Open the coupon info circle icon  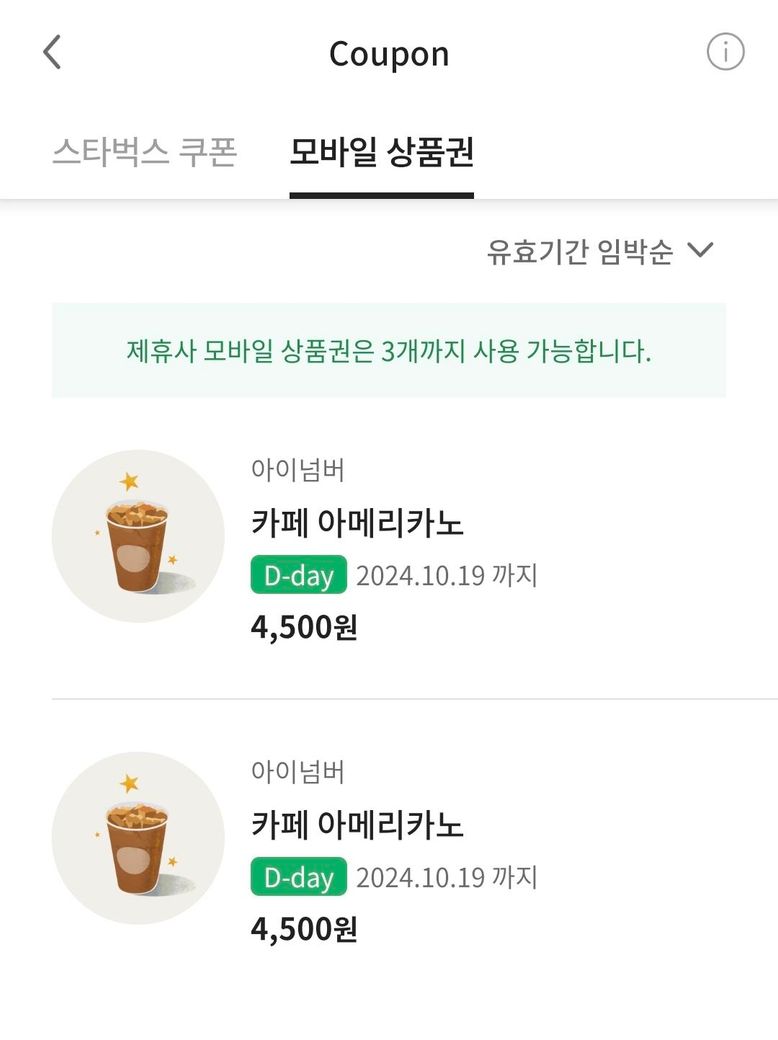(725, 52)
